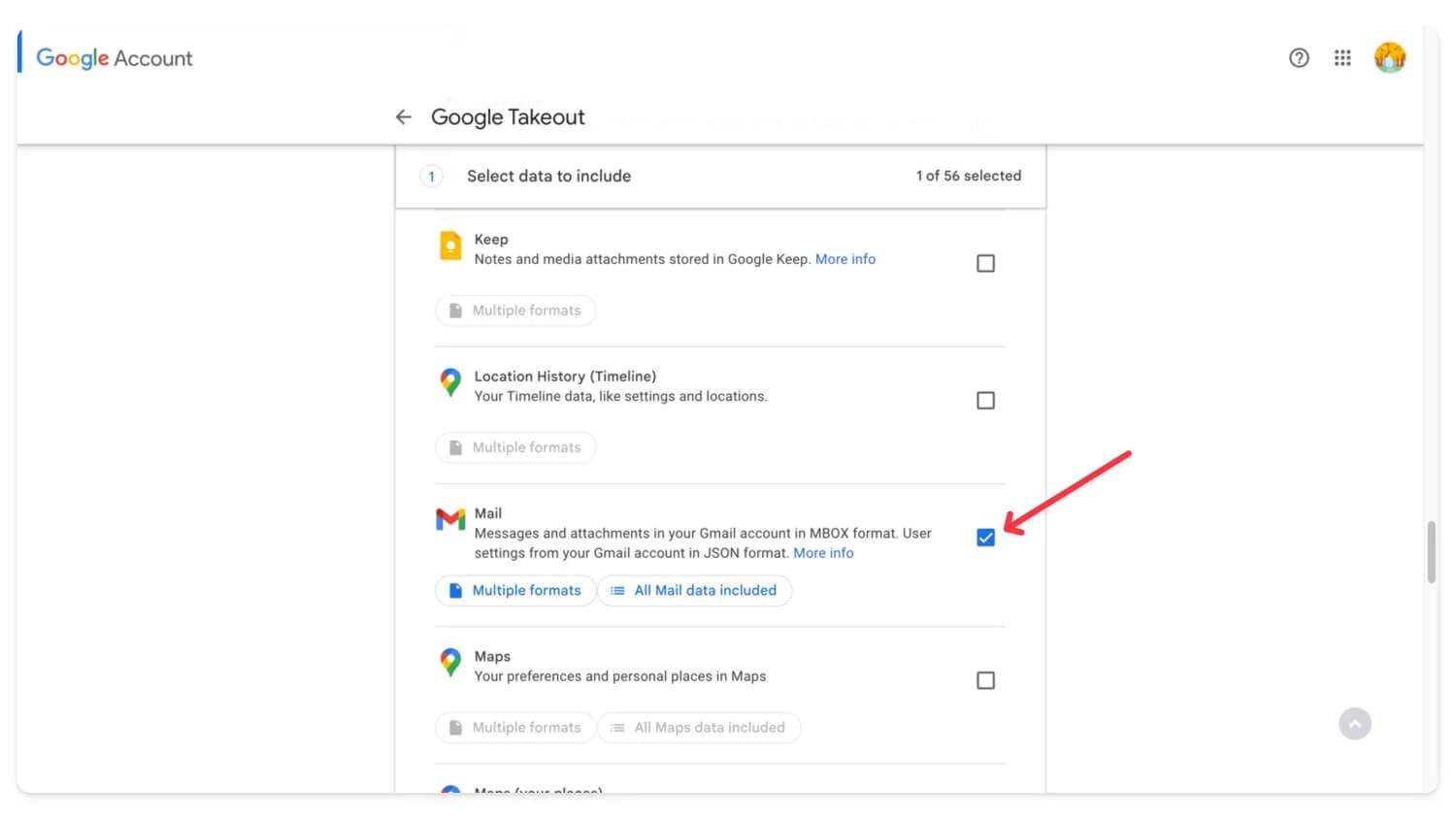
Task: Click "Your preferences and personal places in Maps"
Action: [x=620, y=676]
